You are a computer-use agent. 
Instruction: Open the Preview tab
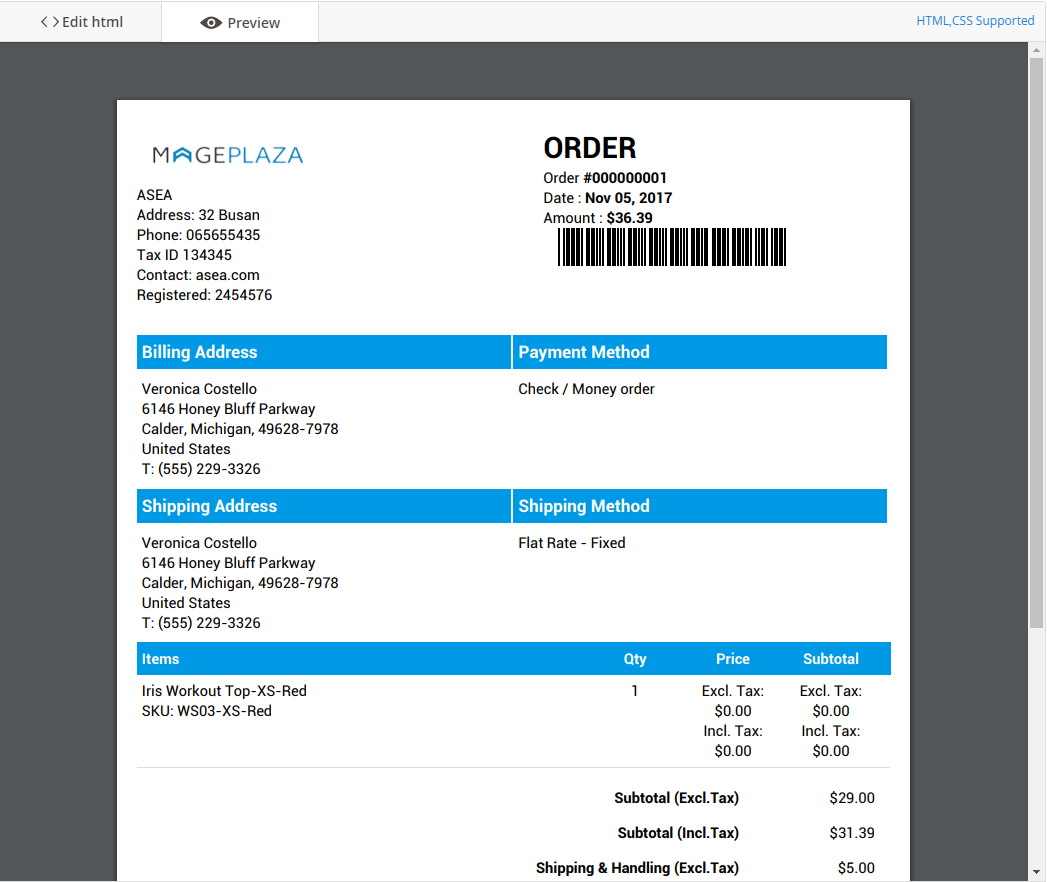(x=240, y=23)
